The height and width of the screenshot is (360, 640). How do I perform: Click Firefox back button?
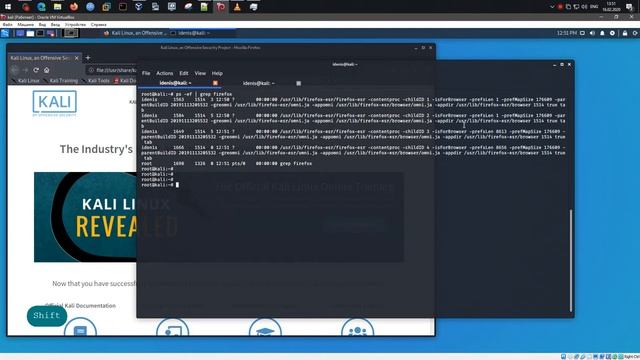click(15, 70)
